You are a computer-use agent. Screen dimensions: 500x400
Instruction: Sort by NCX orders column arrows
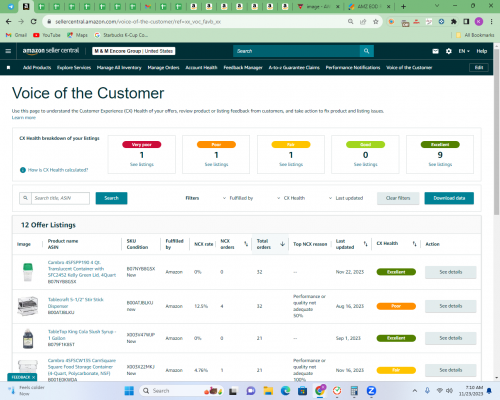pyautogui.click(x=246, y=244)
